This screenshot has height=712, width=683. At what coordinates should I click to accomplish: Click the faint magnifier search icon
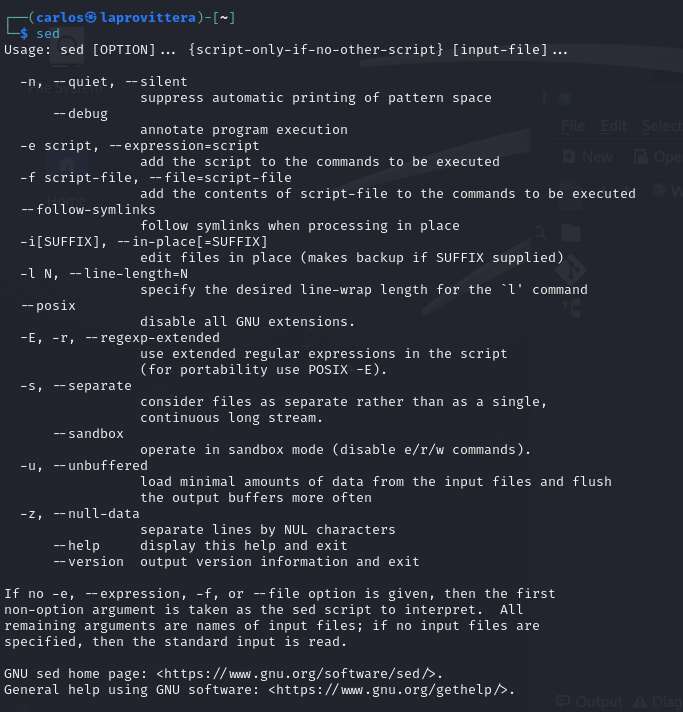pyautogui.click(x=540, y=233)
